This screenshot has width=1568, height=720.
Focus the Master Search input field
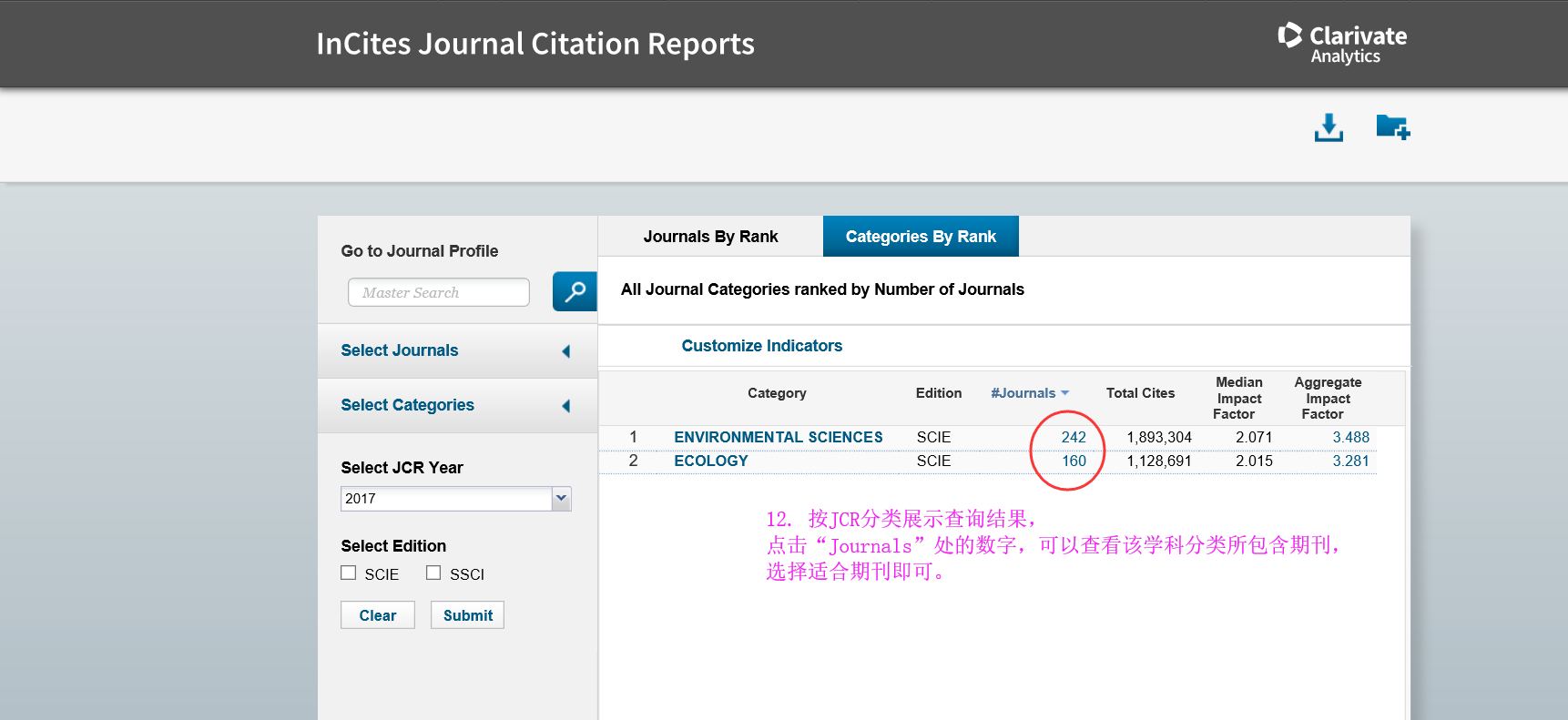click(439, 292)
